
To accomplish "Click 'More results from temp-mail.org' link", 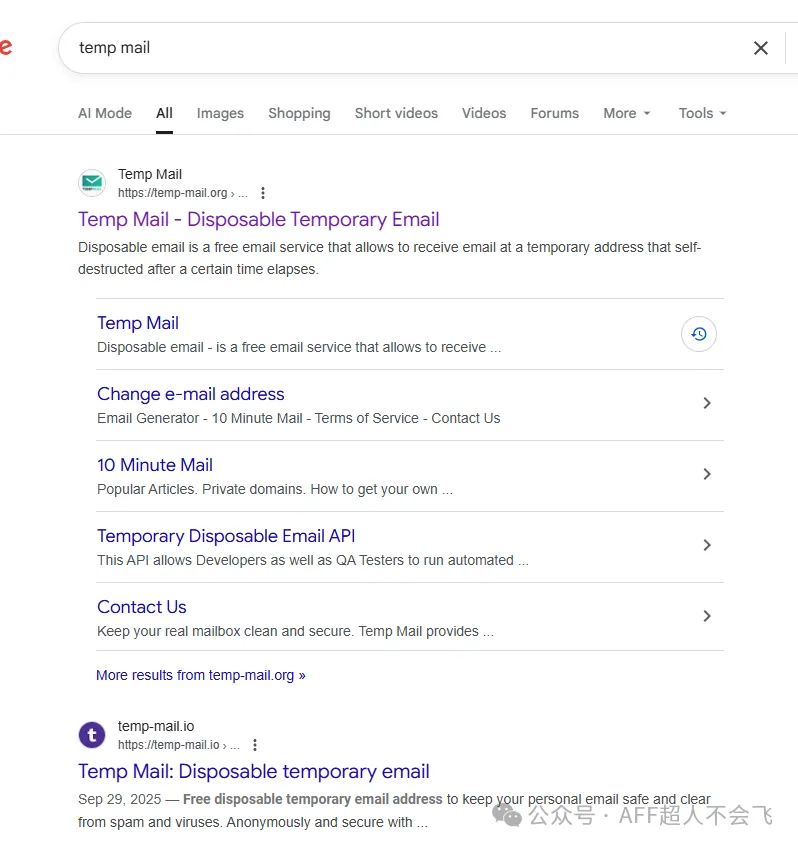I will 201,675.
